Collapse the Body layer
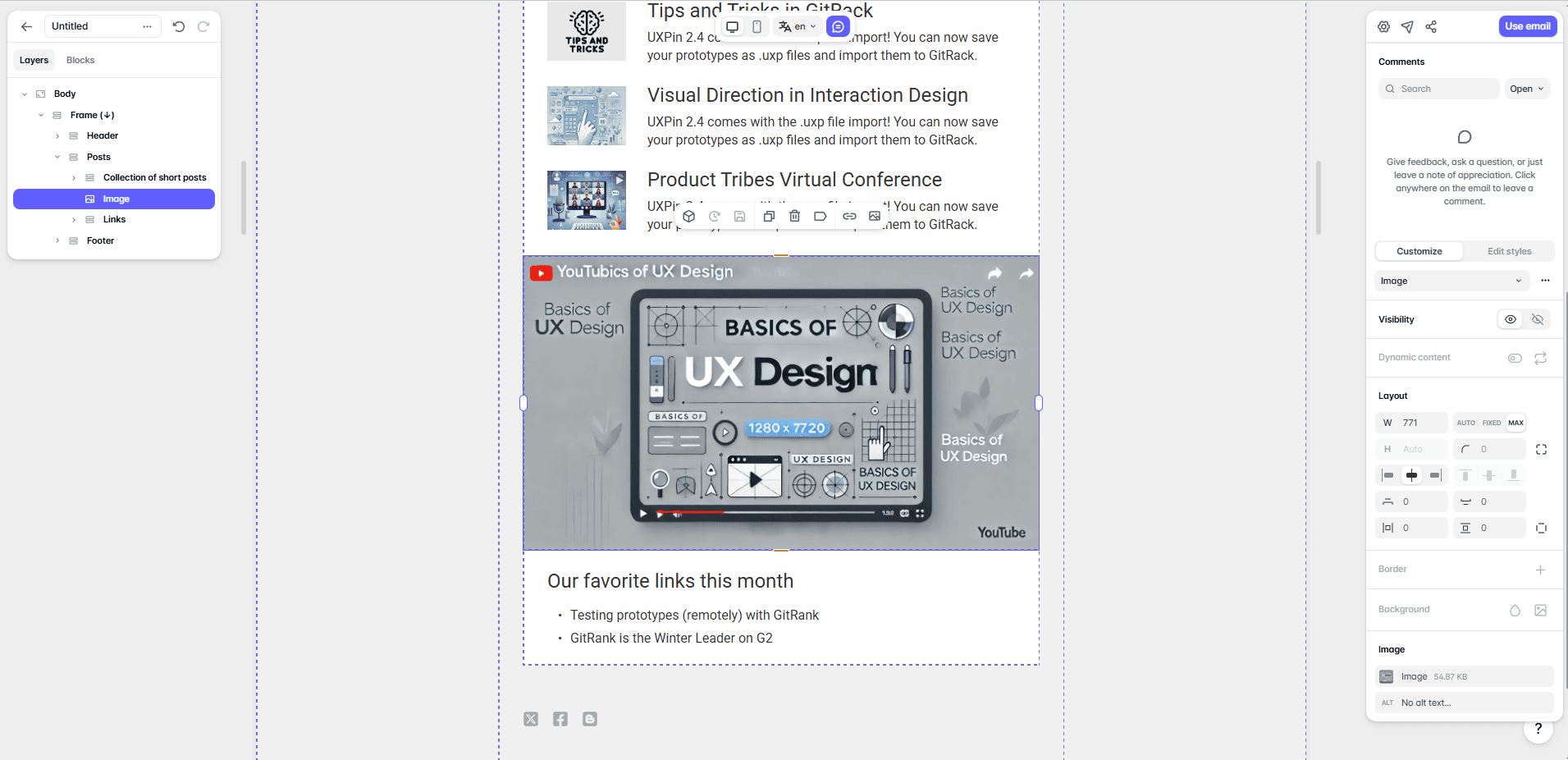Screen dimensions: 1568x760 (x=25, y=94)
